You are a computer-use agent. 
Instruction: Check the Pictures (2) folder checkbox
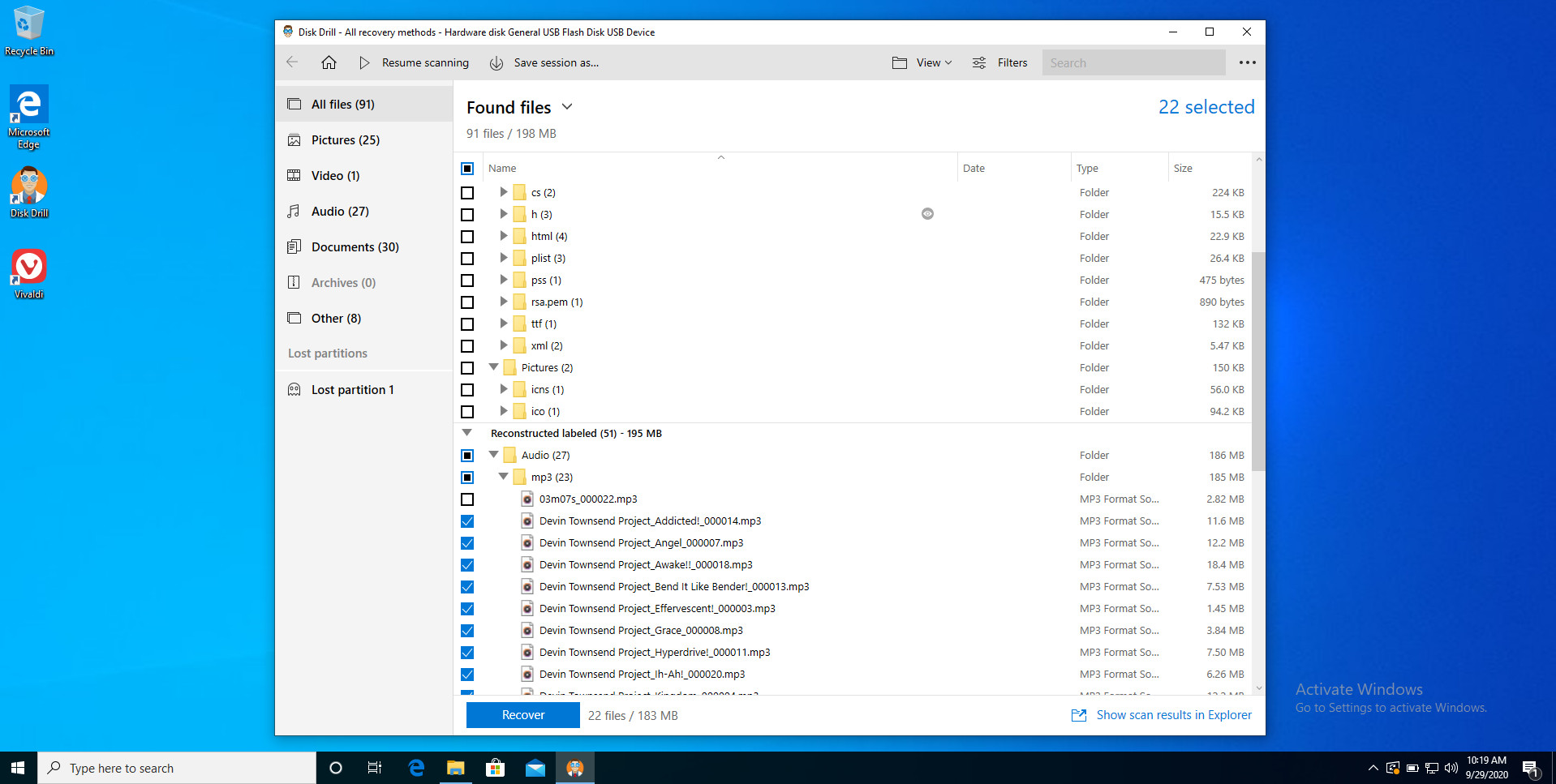point(467,368)
